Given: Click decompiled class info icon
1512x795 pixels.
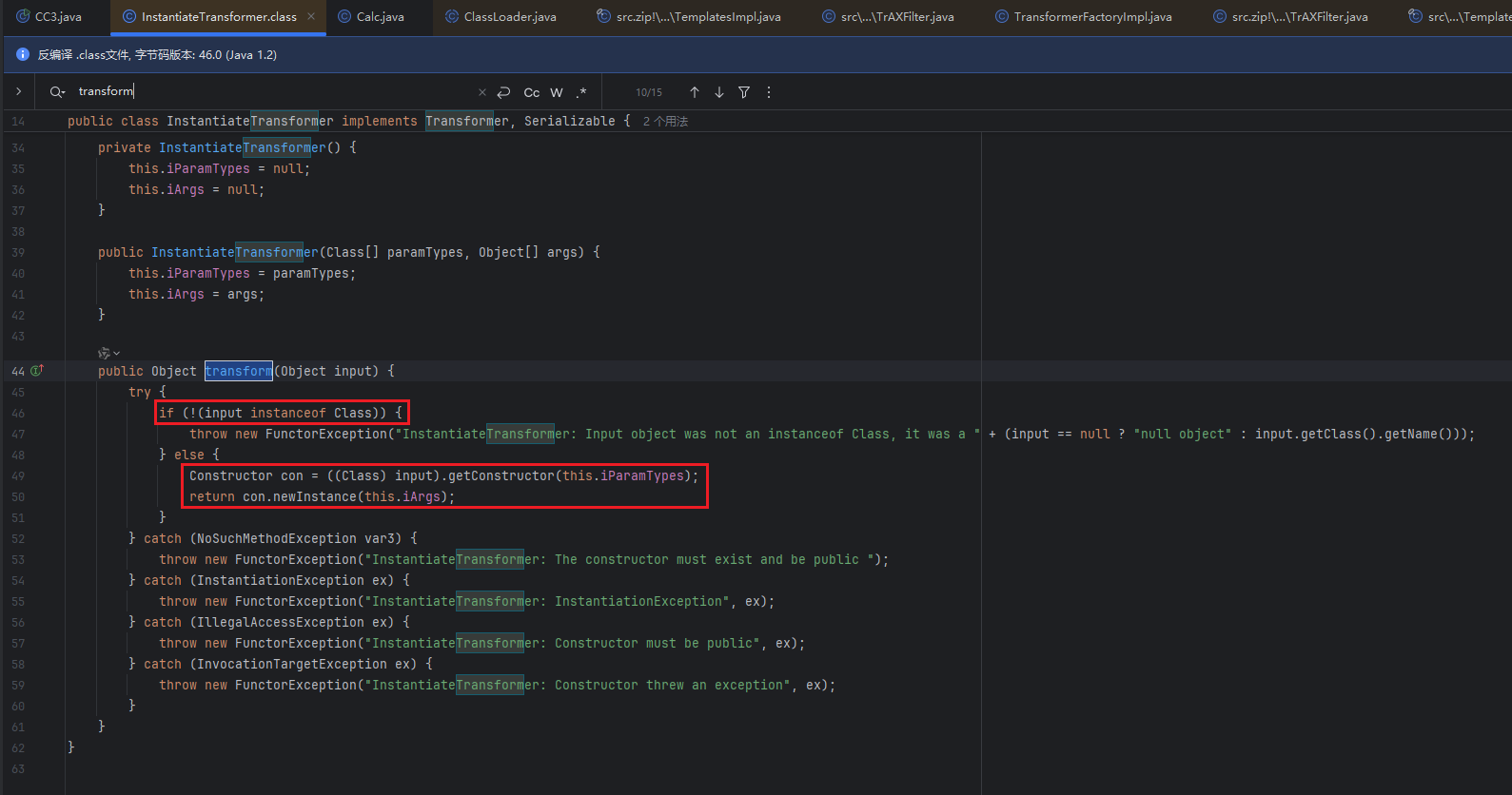Looking at the screenshot, I should 23,55.
